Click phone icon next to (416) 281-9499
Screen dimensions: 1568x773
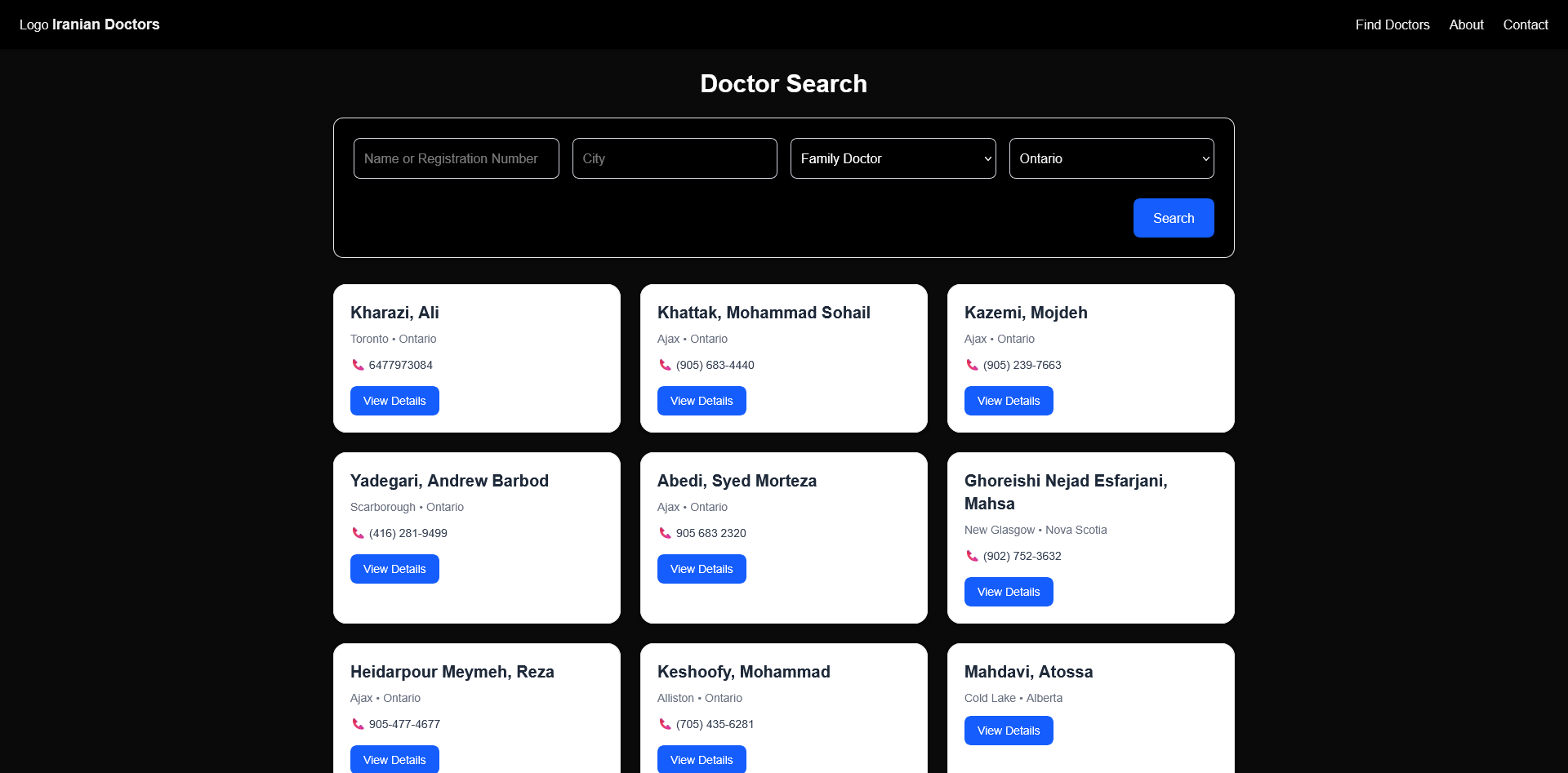[358, 533]
